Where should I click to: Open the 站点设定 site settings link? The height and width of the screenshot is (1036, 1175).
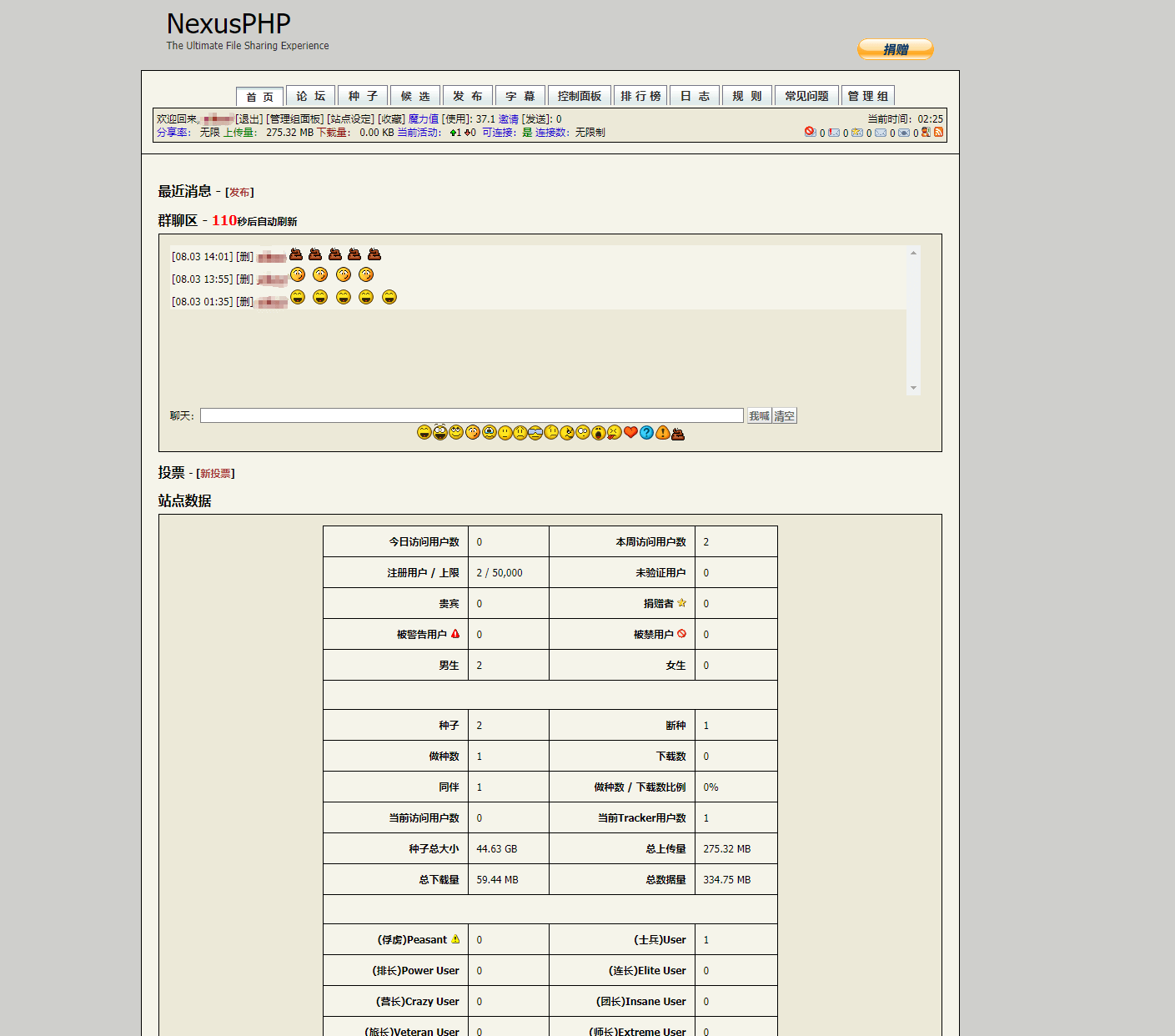point(350,119)
